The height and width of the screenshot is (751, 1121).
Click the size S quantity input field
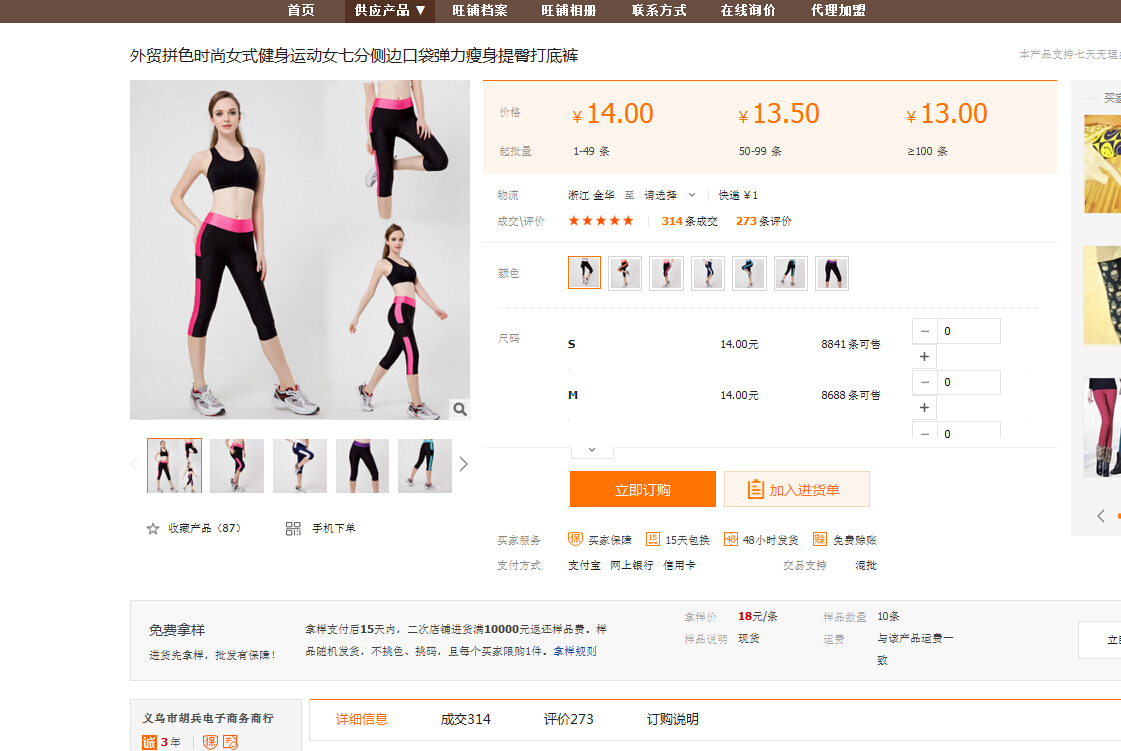(x=968, y=331)
